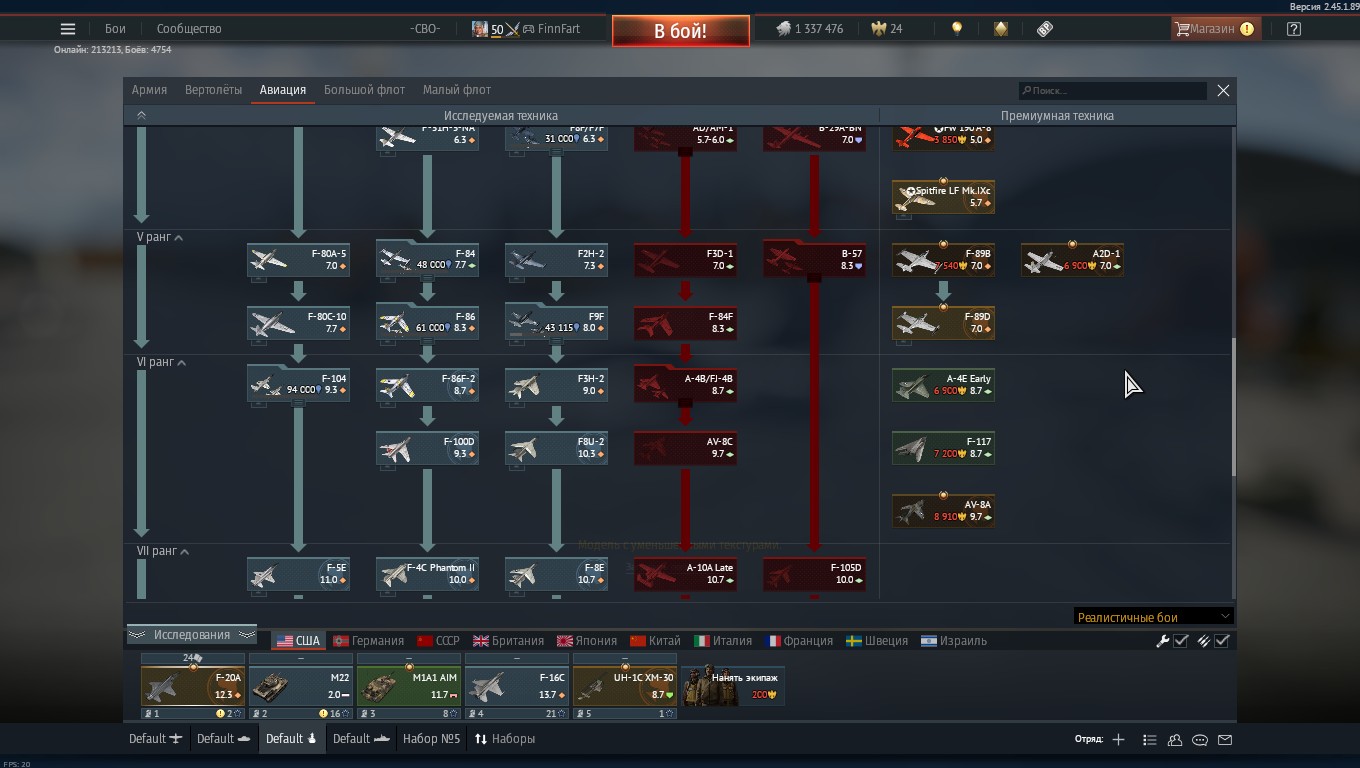The height and width of the screenshot is (768, 1360).
Task: Select the Набор №5 preset
Action: 431,739
